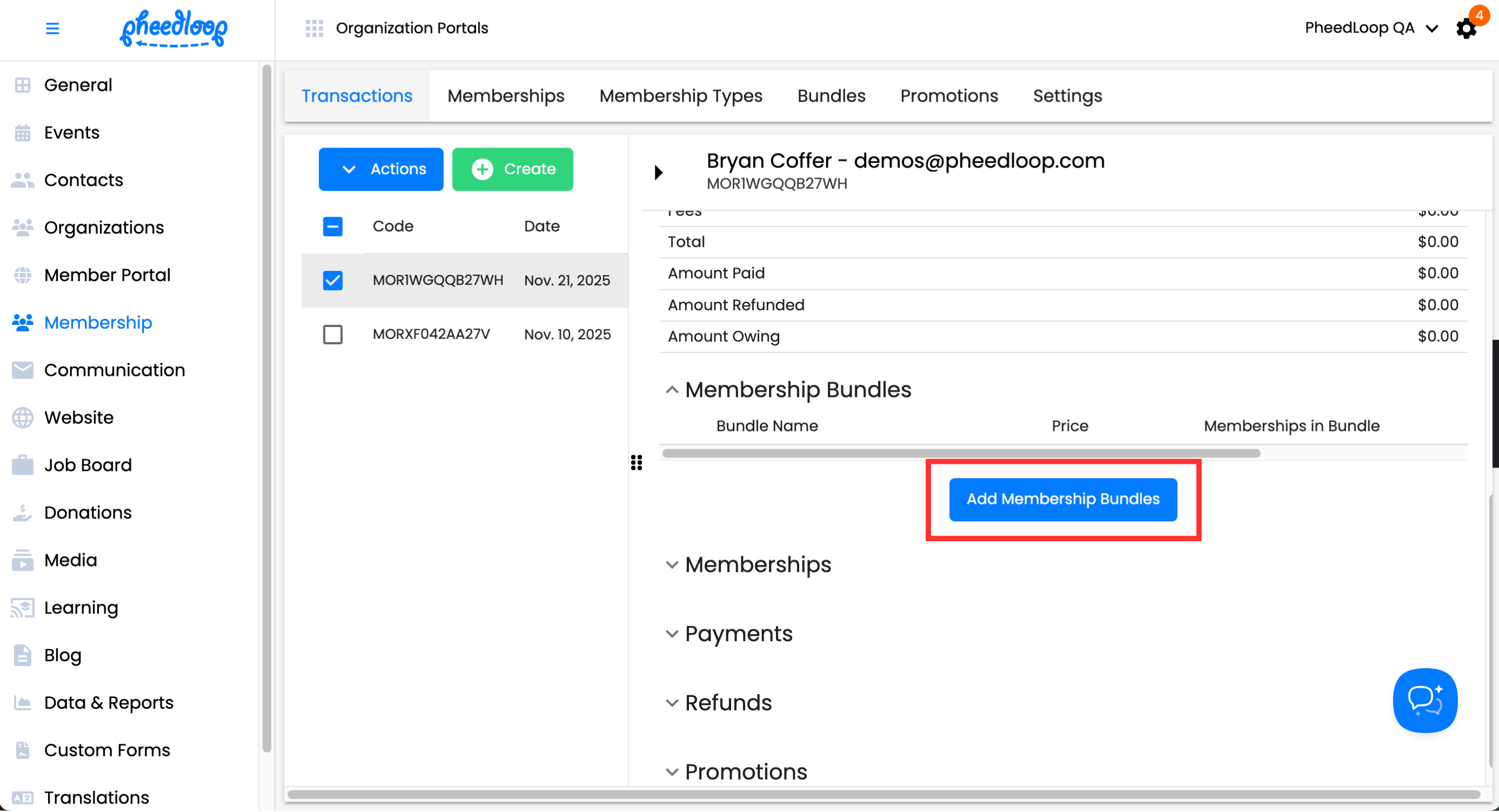Open Job Board from the sidebar

tap(88, 465)
